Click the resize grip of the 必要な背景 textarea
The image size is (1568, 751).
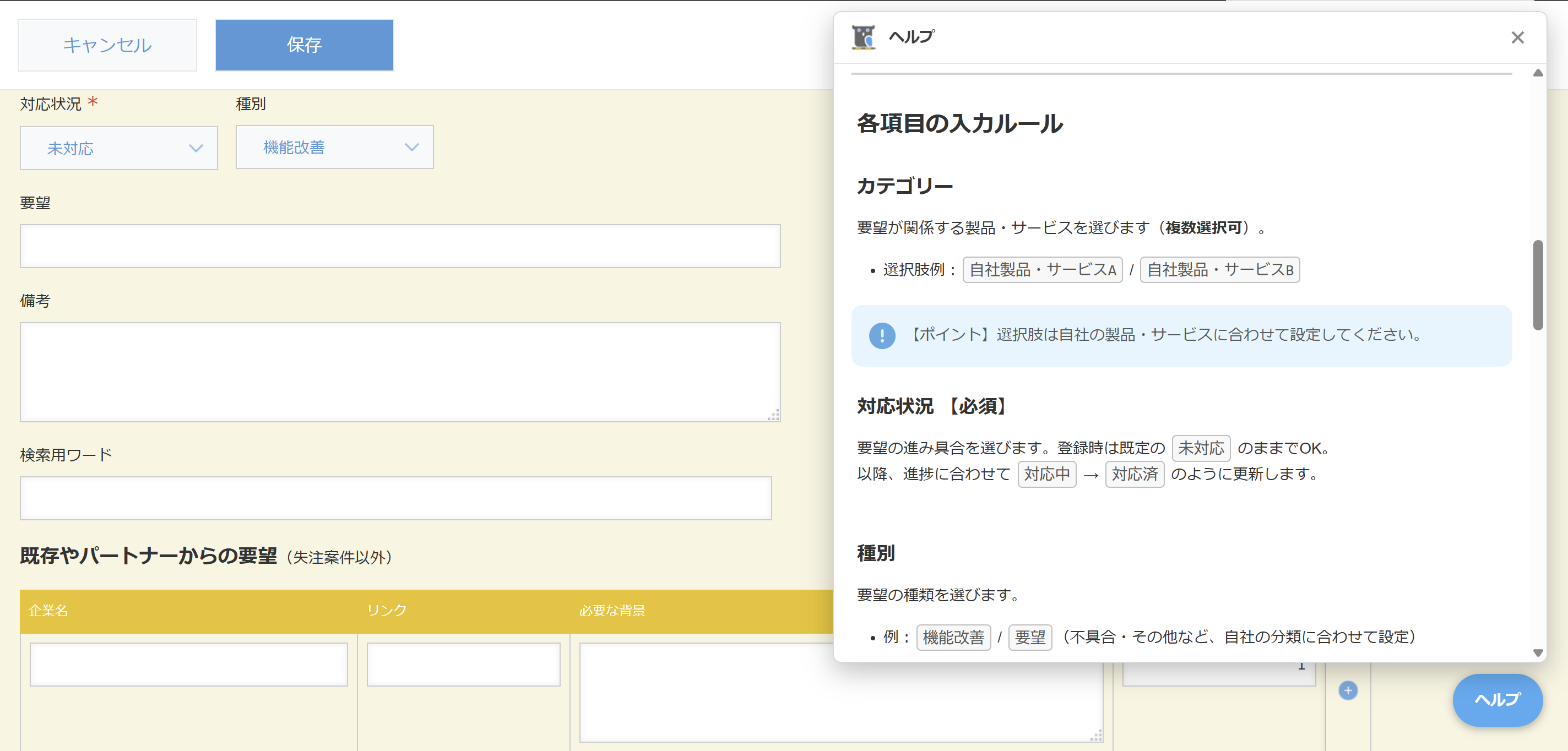point(1095,735)
